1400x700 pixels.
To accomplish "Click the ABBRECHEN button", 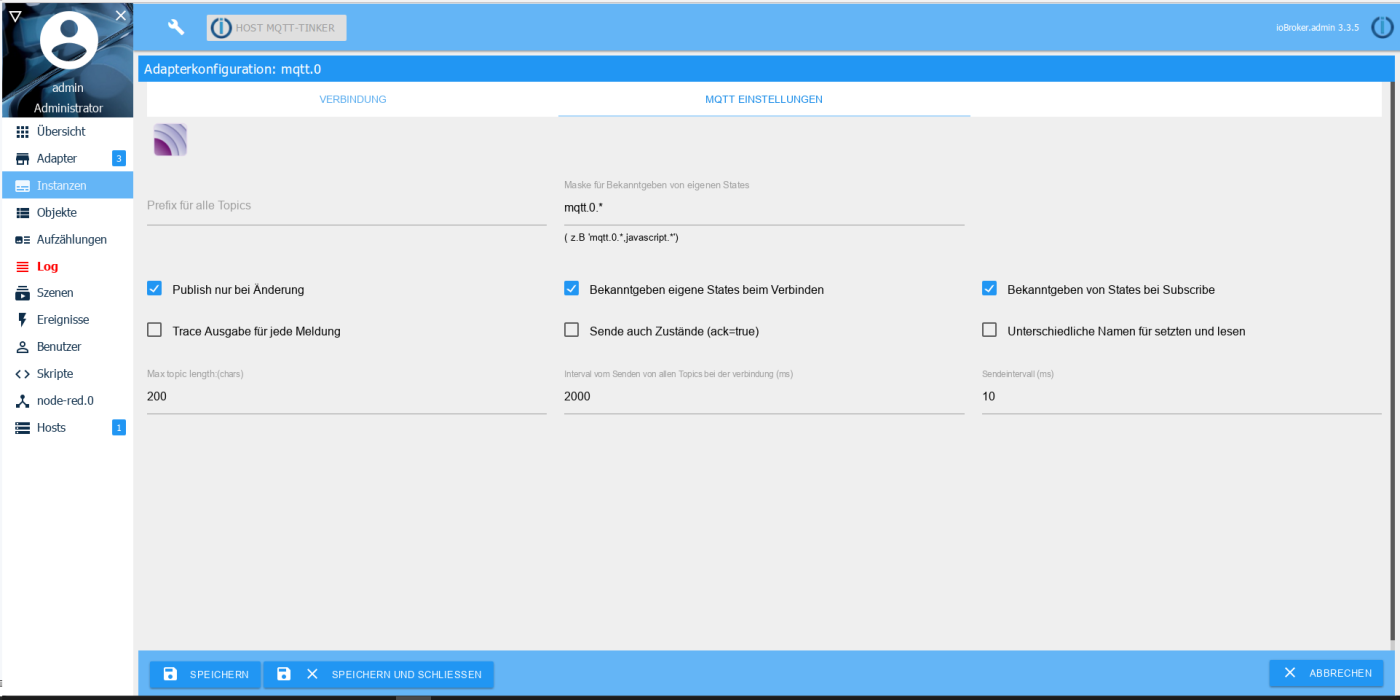I will tap(1327, 673).
